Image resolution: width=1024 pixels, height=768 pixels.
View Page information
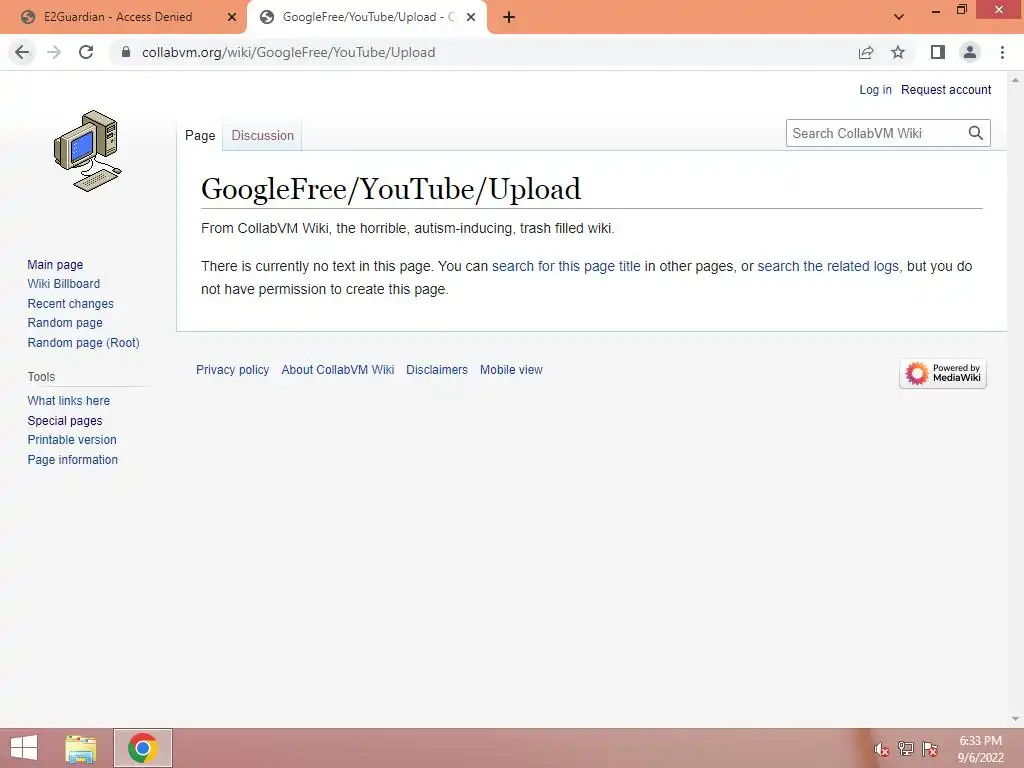coord(72,460)
